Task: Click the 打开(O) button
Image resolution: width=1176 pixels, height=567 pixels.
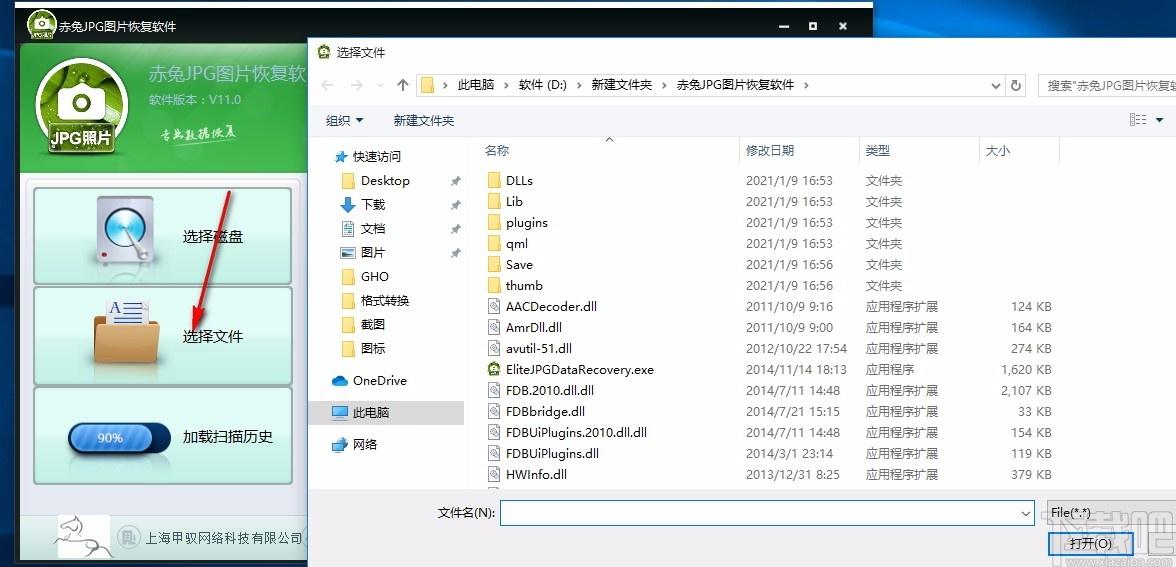Action: tap(1090, 544)
